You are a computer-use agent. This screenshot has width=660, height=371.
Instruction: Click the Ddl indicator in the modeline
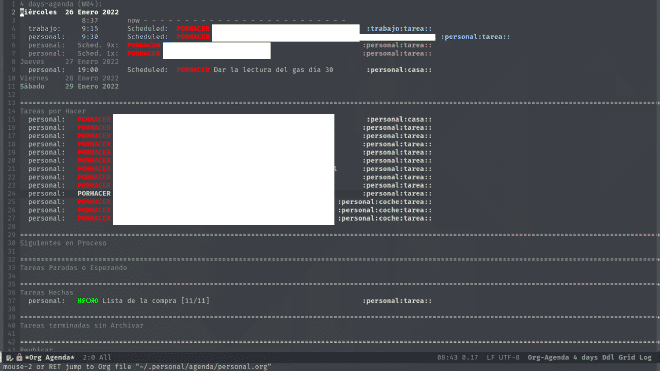[608, 358]
